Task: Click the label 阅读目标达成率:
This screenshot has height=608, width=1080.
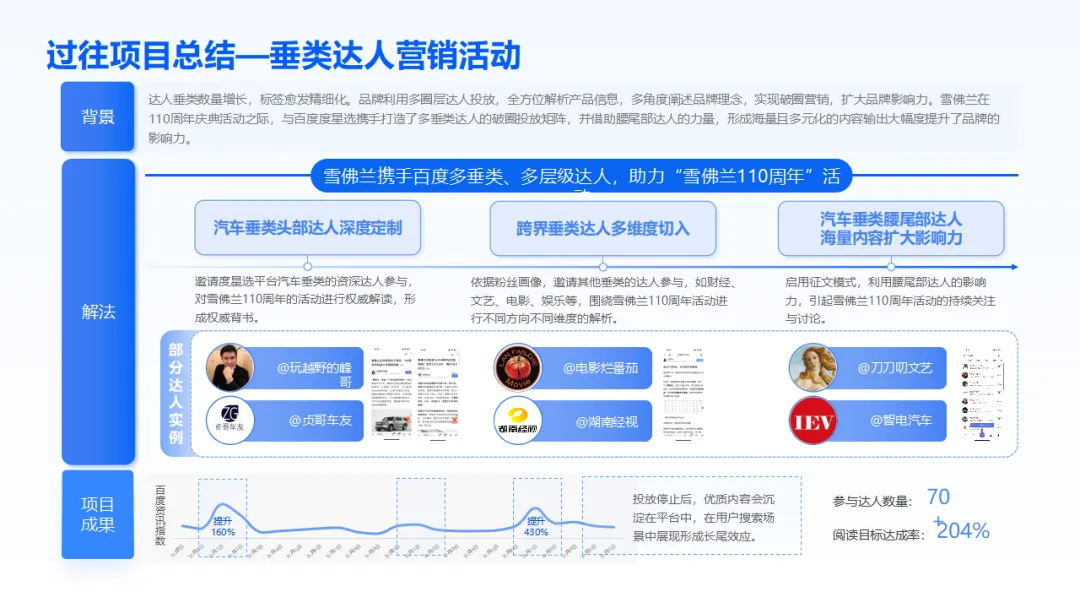Action: (x=878, y=535)
